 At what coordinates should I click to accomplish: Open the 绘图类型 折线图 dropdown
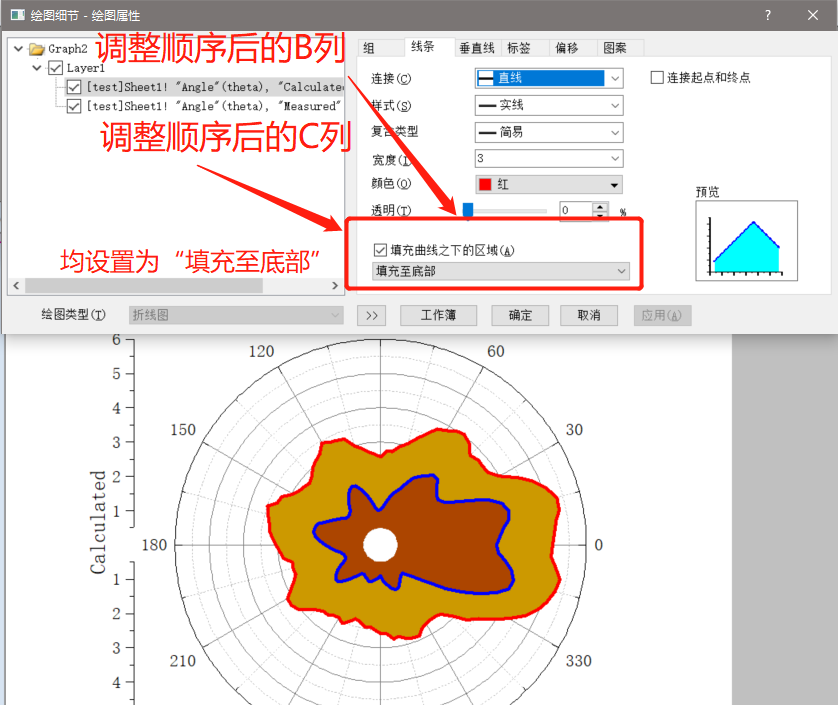pyautogui.click(x=236, y=315)
